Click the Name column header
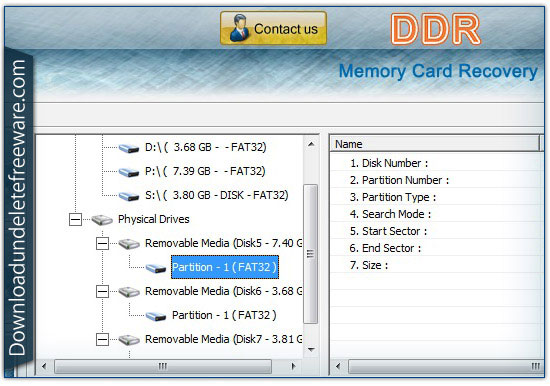 pos(435,144)
